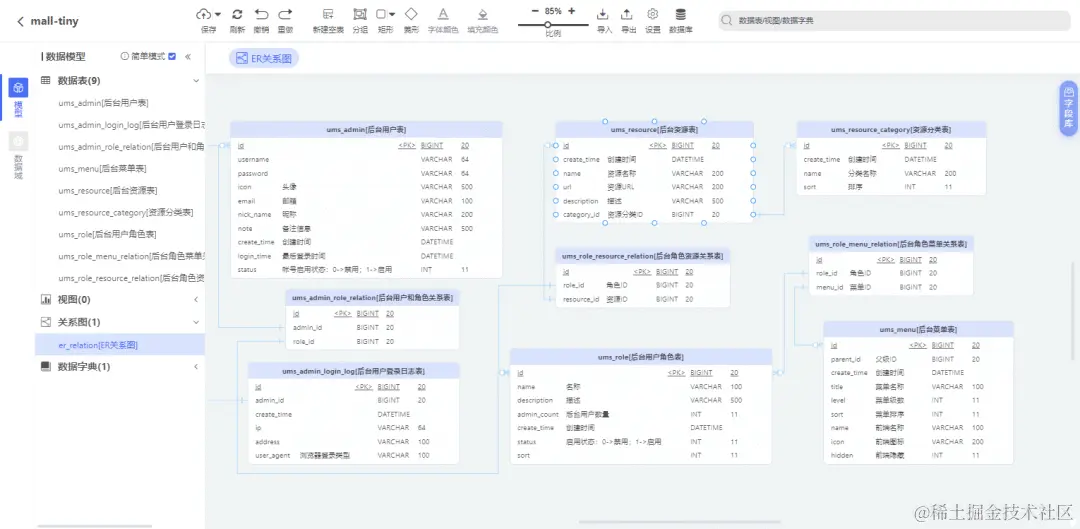
Task: Select ums_role_menu_relation in the tree
Action: 132,256
